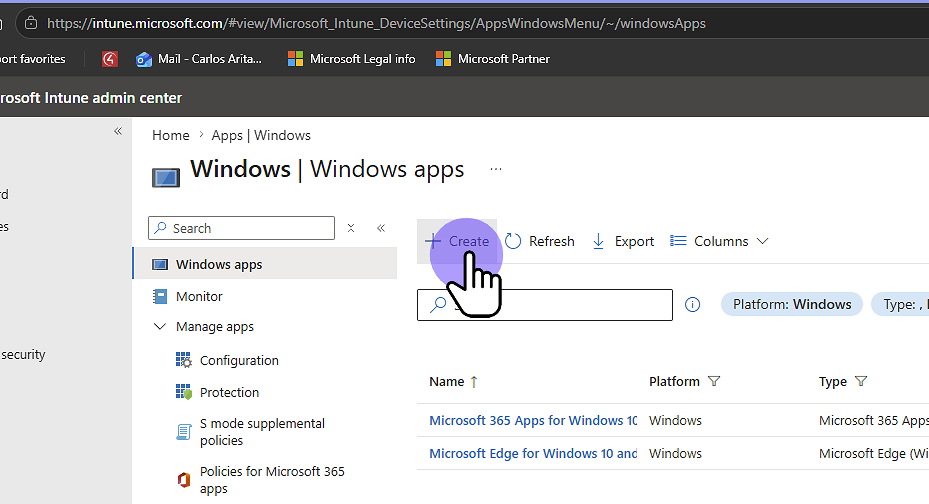
Task: Click the Type cell reading Microsoft 365 Apps
Action: [874, 420]
